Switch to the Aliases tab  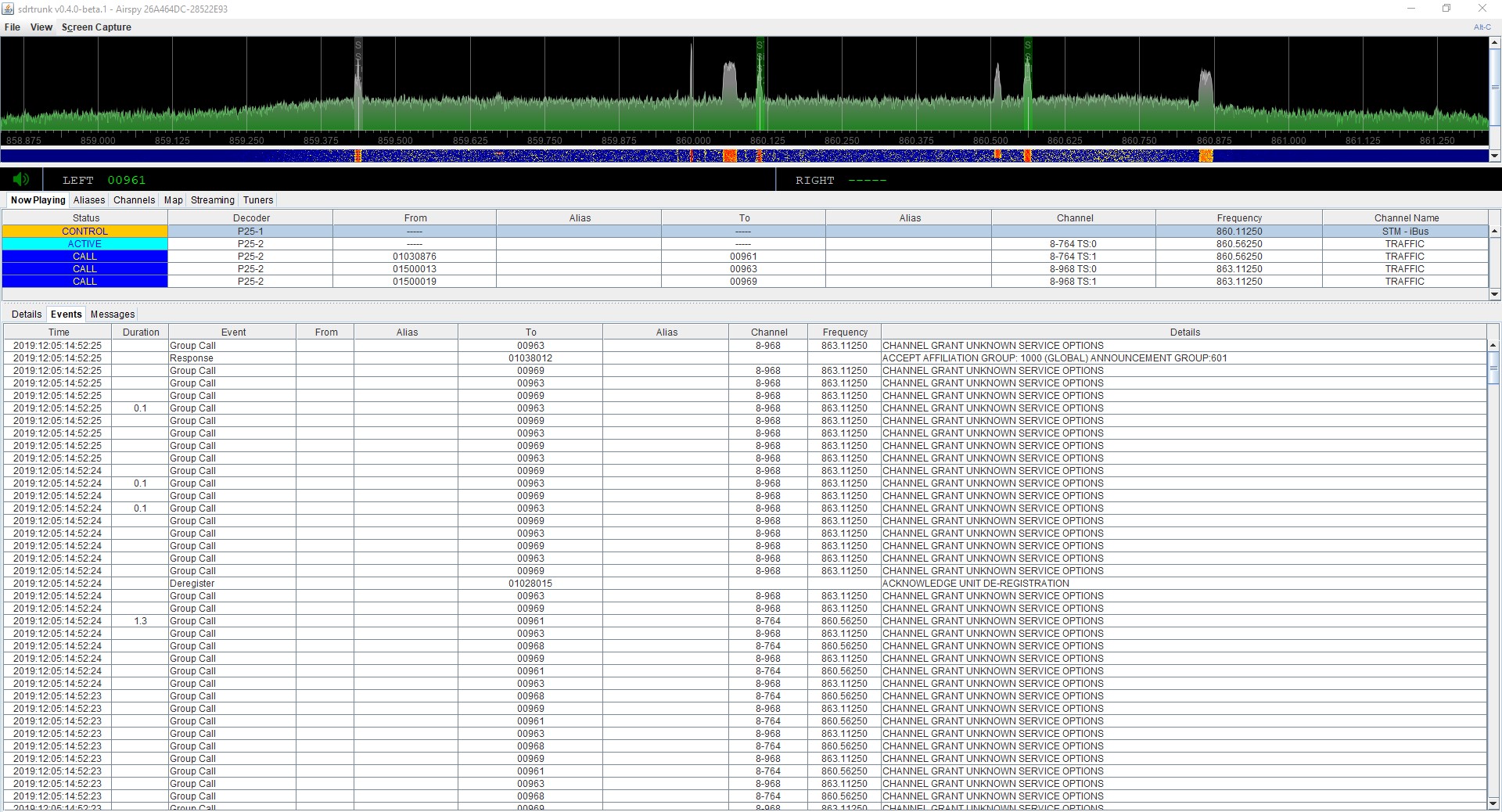[88, 200]
